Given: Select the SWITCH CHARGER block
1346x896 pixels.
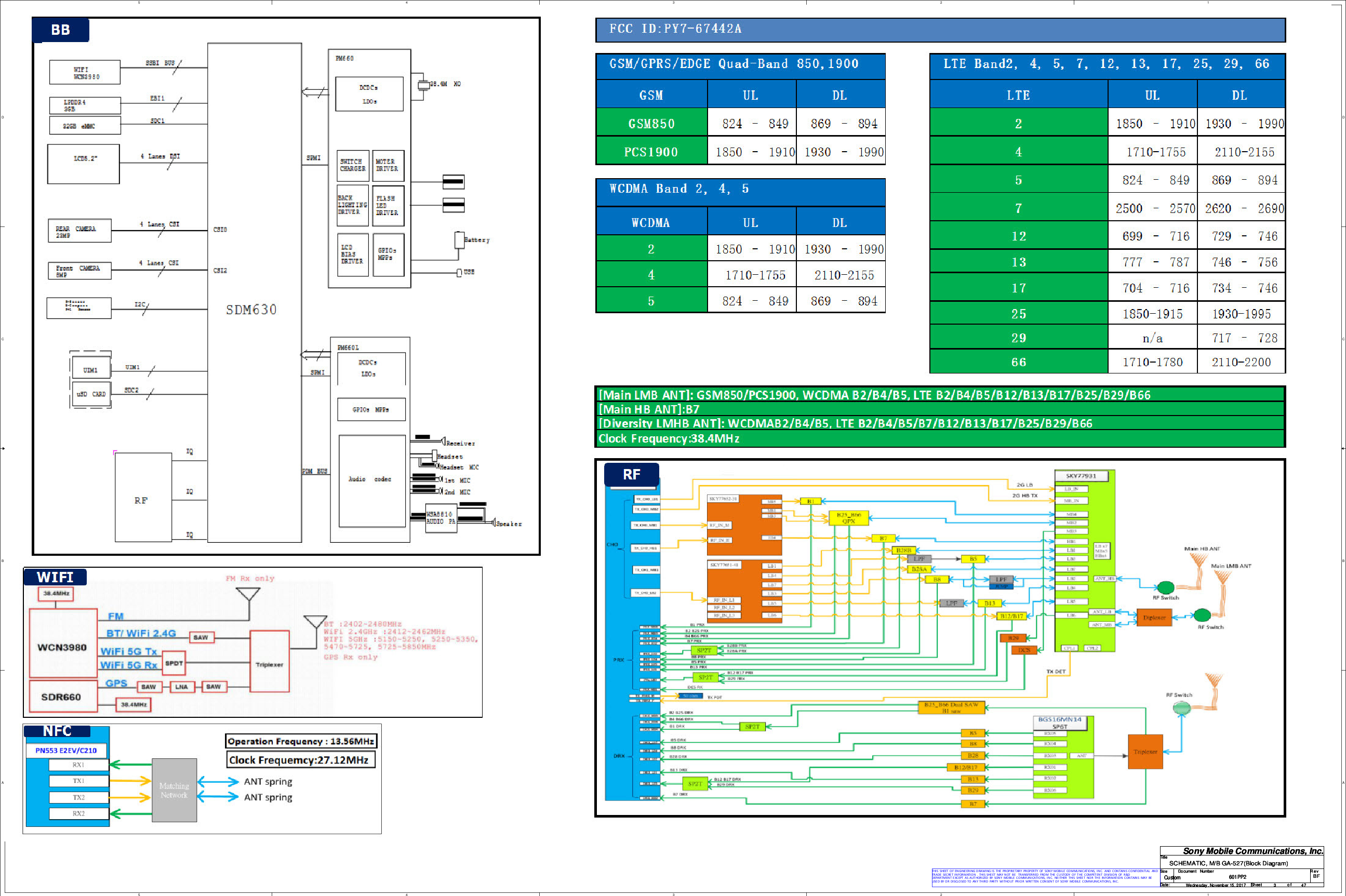Looking at the screenshot, I should (353, 165).
